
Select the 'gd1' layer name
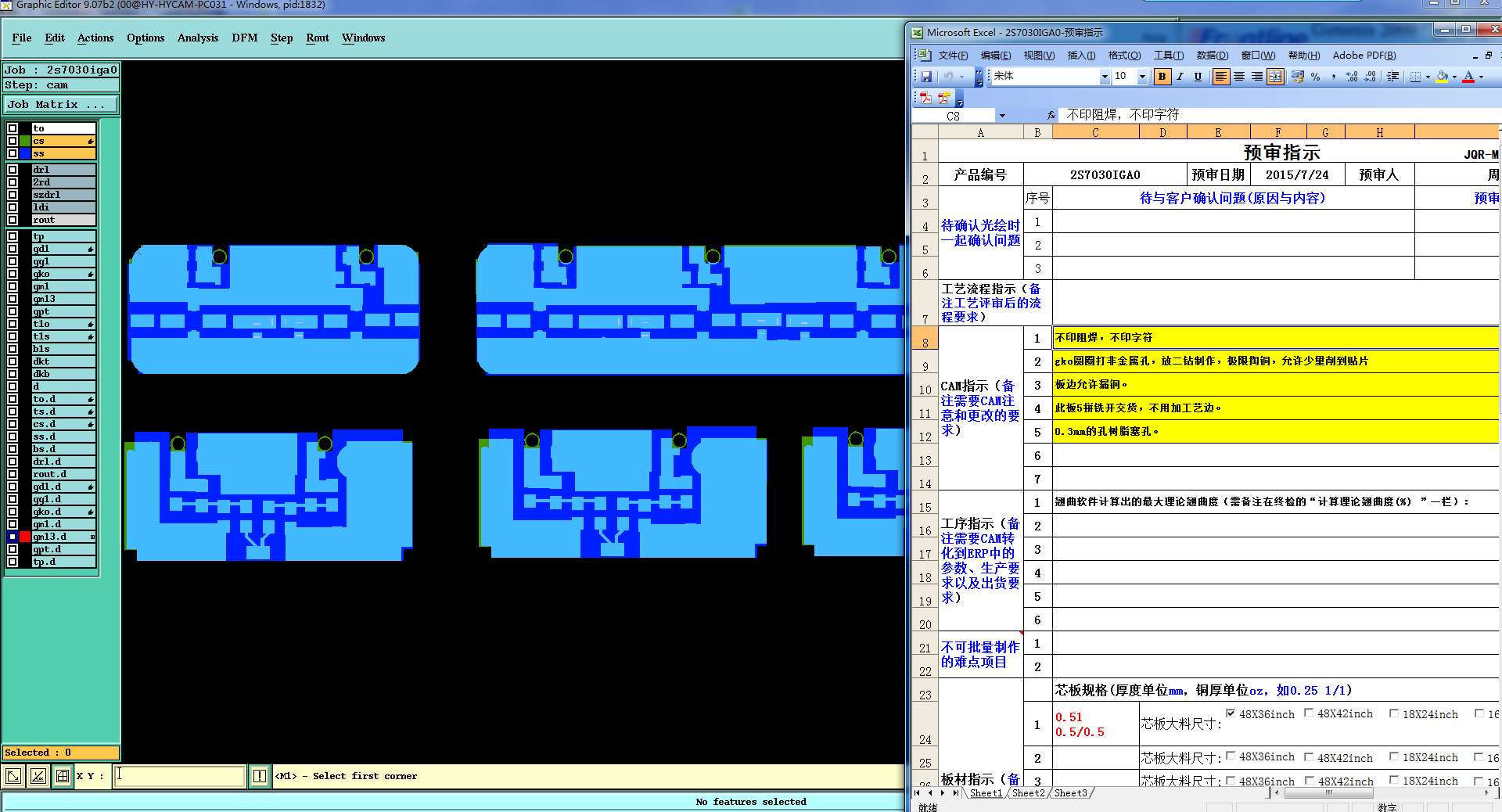[64, 249]
